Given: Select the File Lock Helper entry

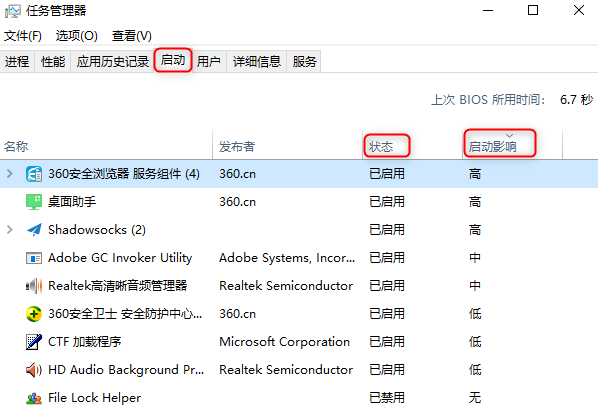Looking at the screenshot, I should coord(94,398).
